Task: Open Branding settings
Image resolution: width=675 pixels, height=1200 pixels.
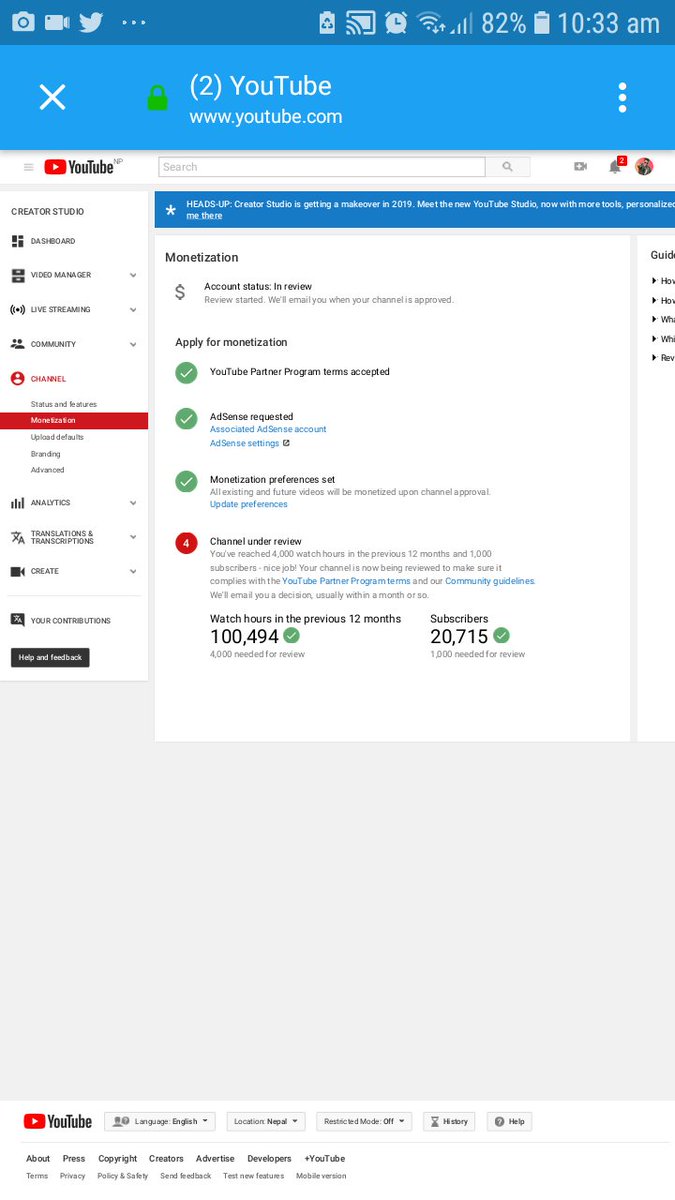Action: (45, 454)
